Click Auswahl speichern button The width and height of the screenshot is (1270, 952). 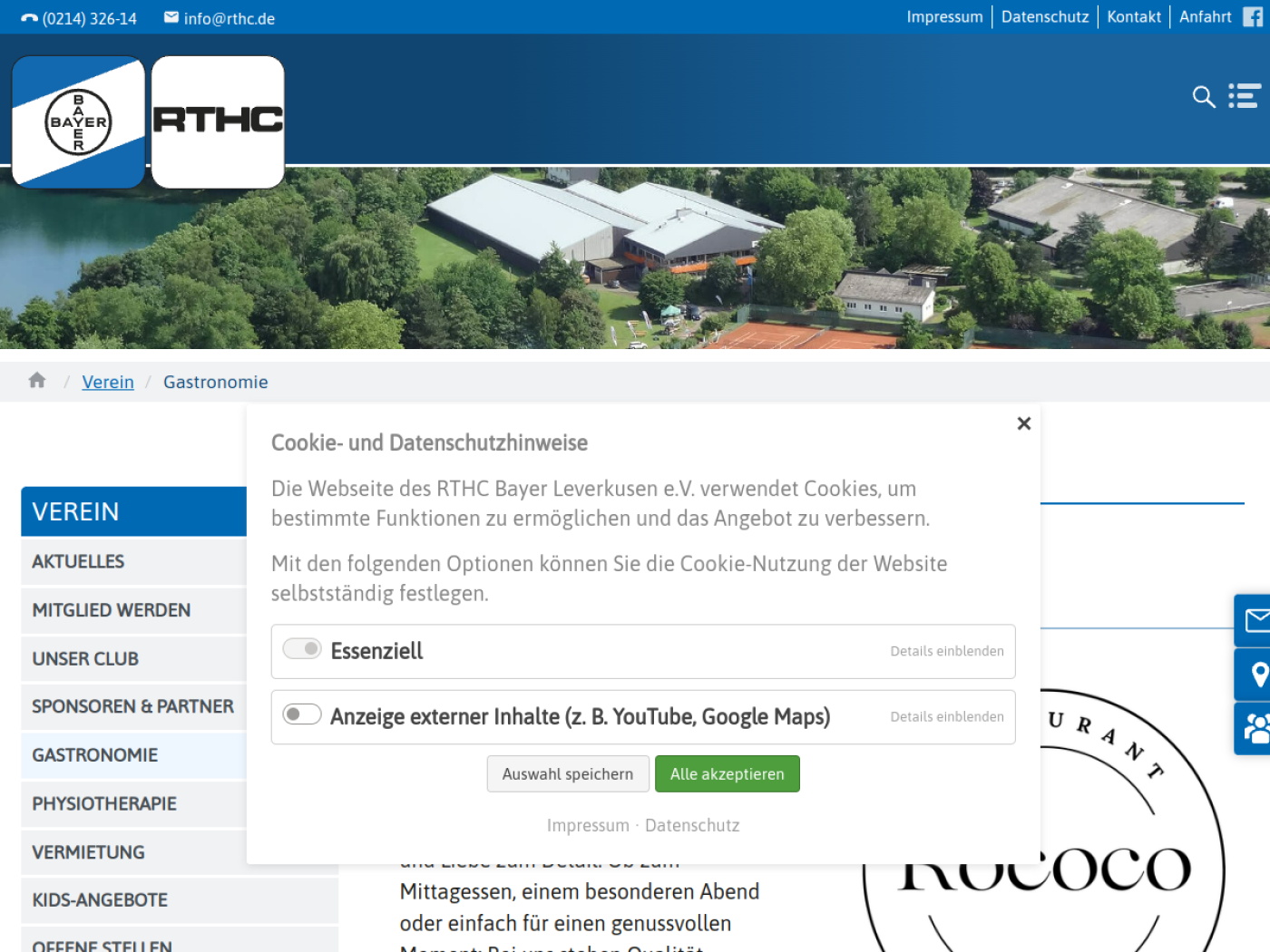[568, 773]
